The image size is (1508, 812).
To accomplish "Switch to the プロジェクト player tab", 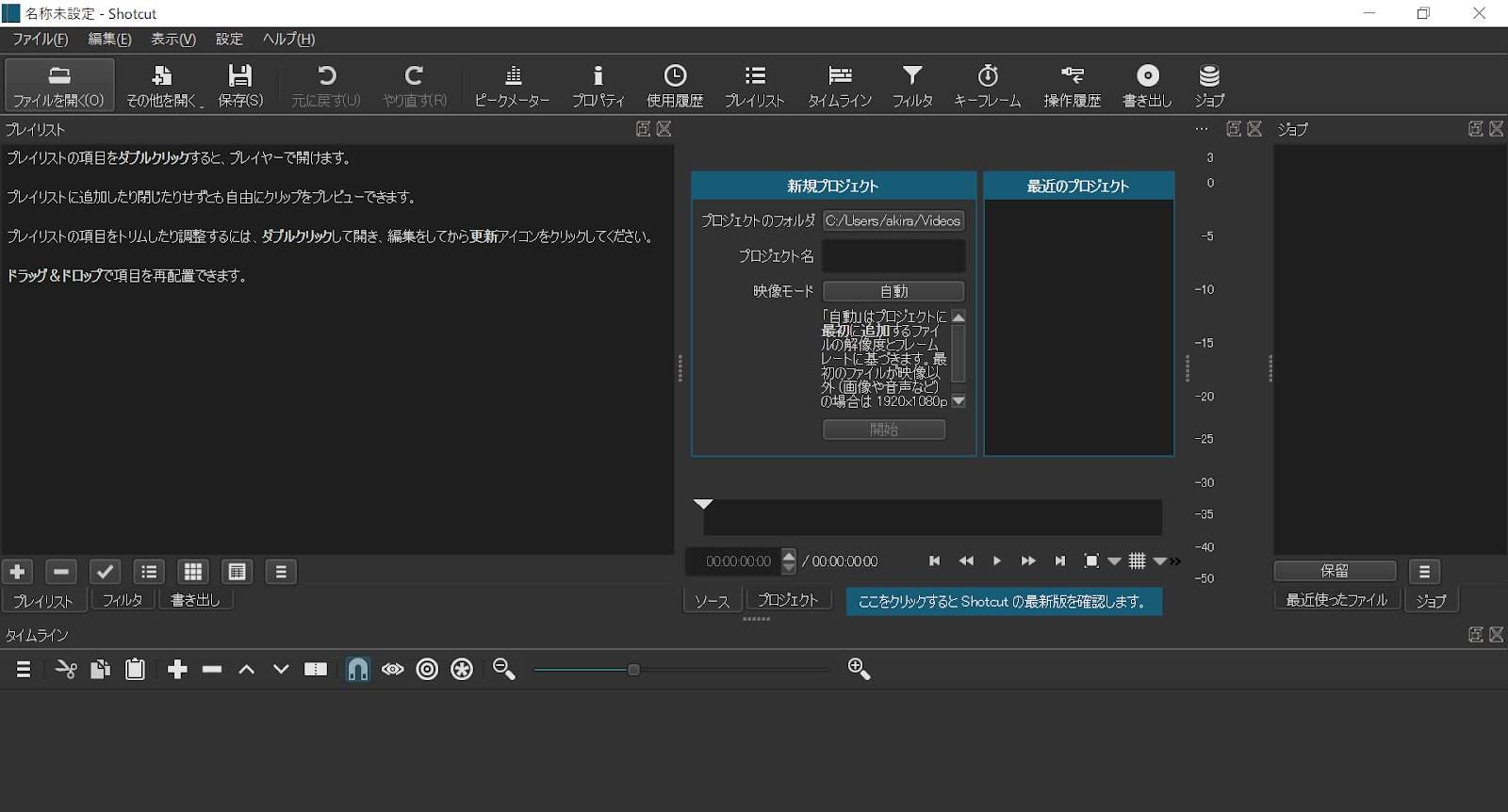I will tap(789, 600).
